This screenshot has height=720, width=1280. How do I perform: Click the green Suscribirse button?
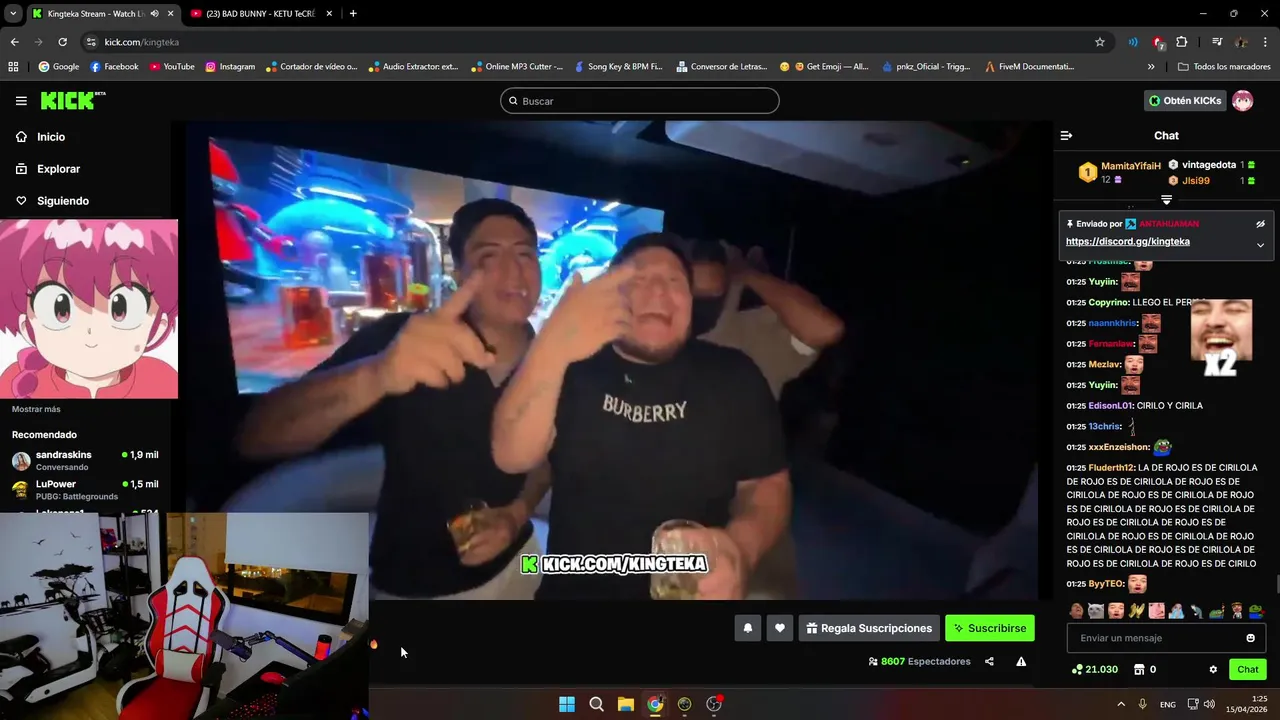coord(990,628)
